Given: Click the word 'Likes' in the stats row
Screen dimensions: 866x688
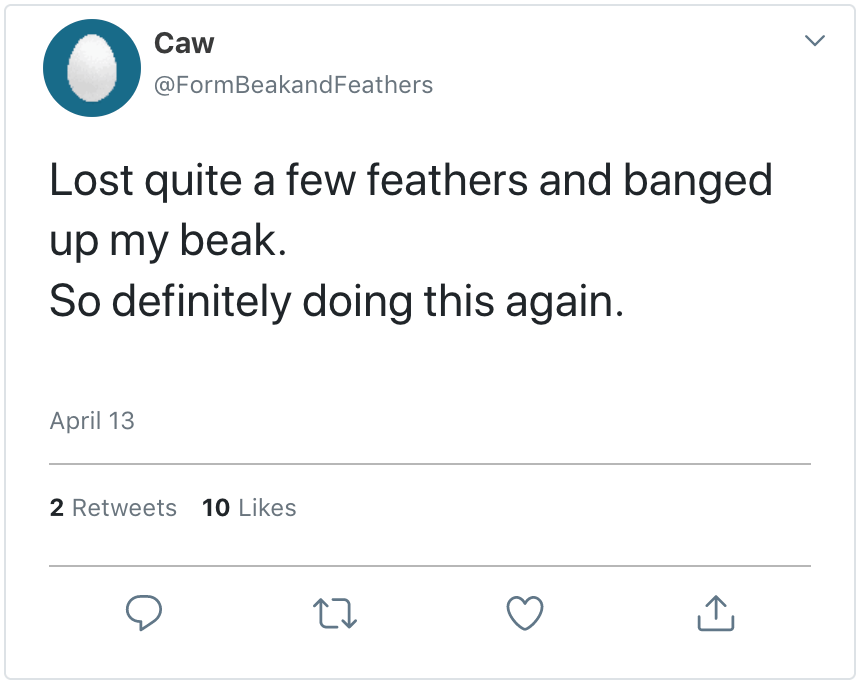Looking at the screenshot, I should tap(267, 508).
